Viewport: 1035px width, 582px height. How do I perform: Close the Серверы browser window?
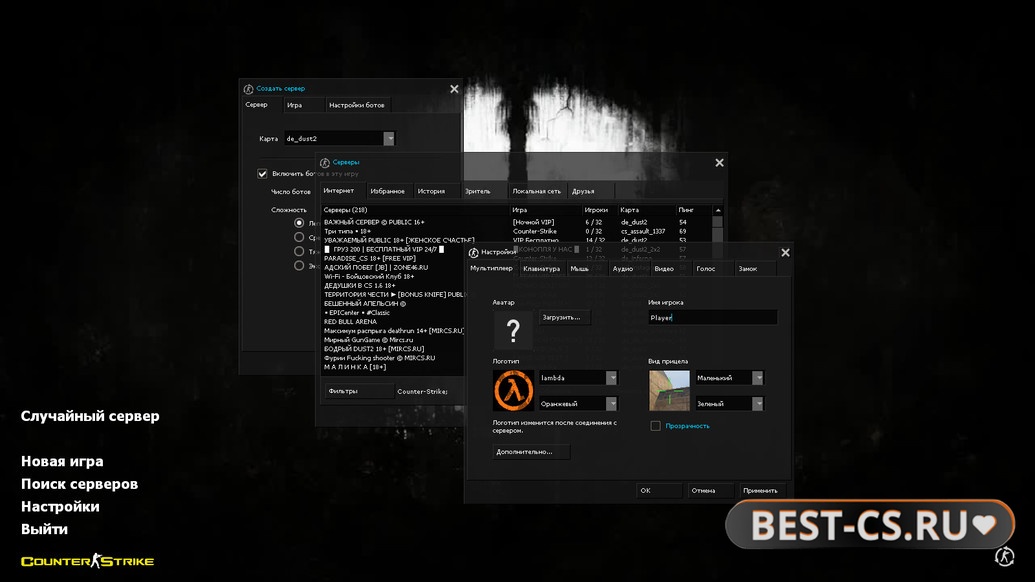pyautogui.click(x=719, y=162)
